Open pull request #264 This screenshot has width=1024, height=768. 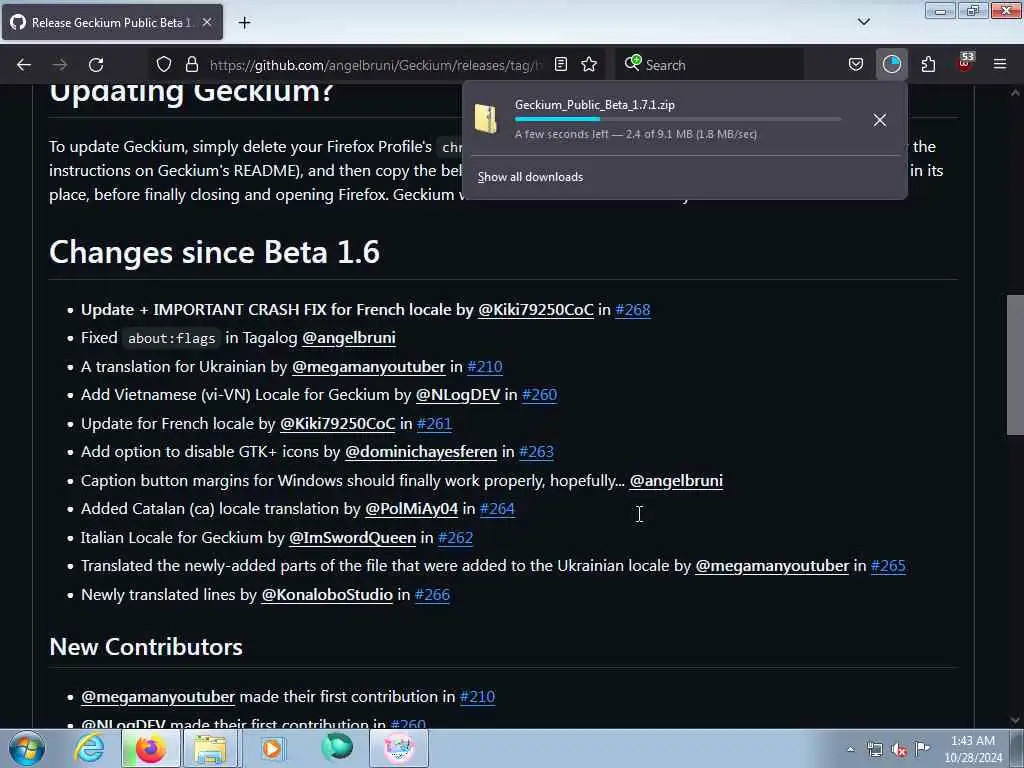click(x=497, y=509)
